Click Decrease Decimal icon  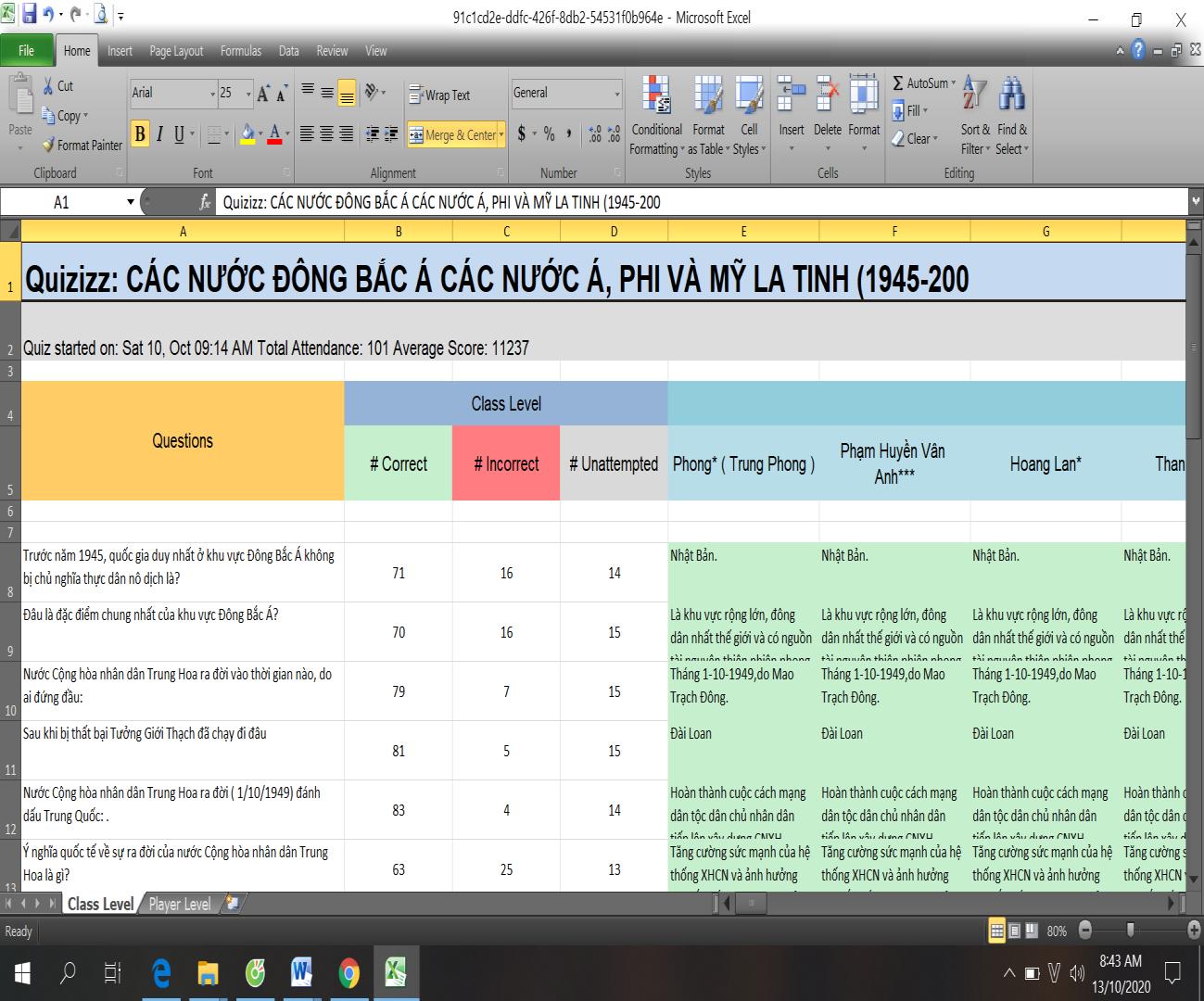[x=614, y=135]
